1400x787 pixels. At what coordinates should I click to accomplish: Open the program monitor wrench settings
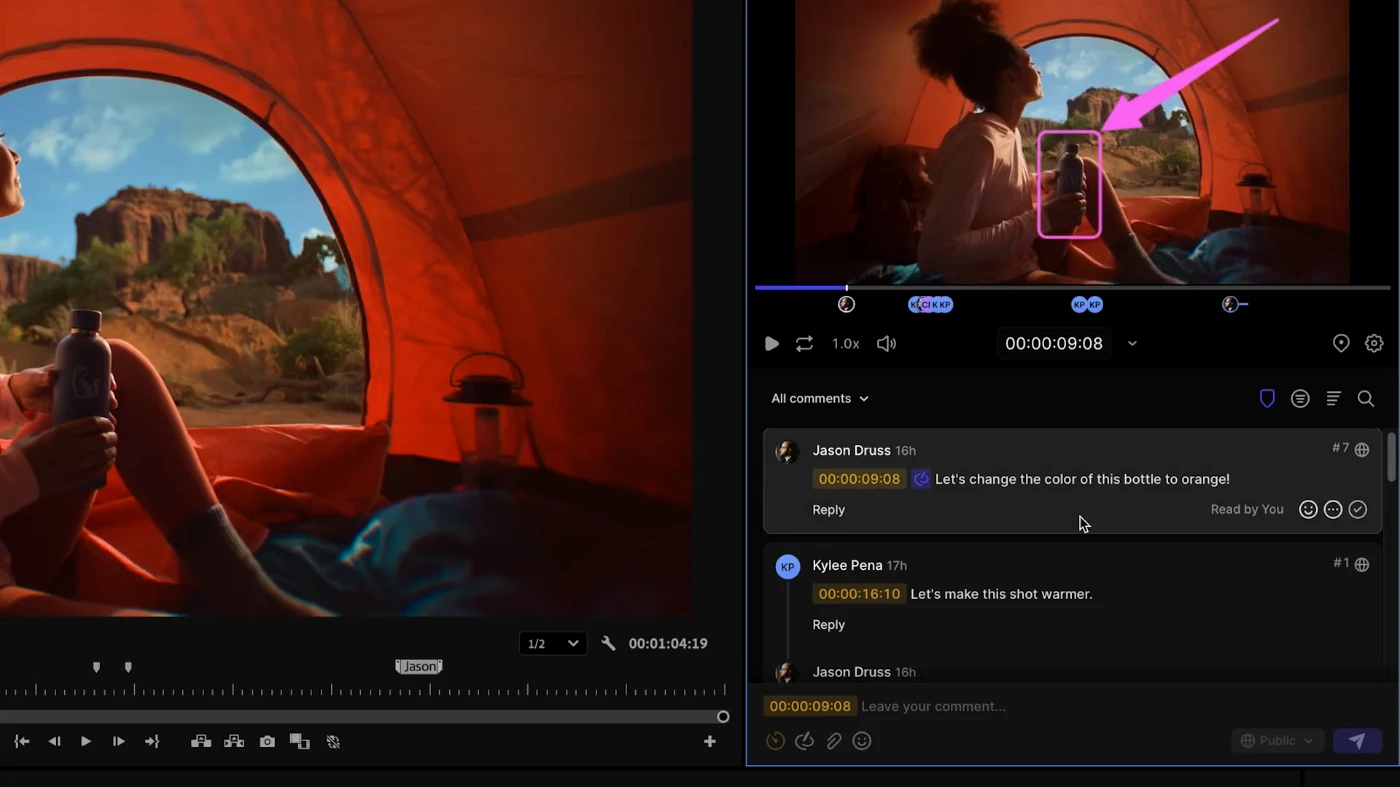608,643
